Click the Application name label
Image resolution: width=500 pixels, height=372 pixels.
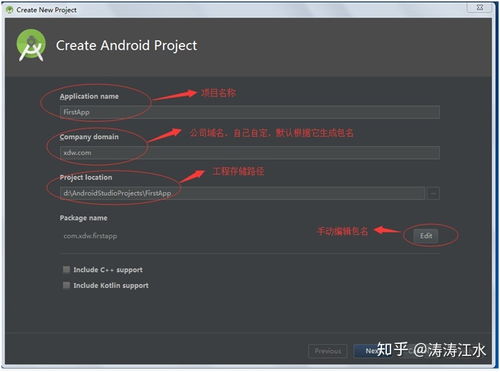(x=89, y=96)
